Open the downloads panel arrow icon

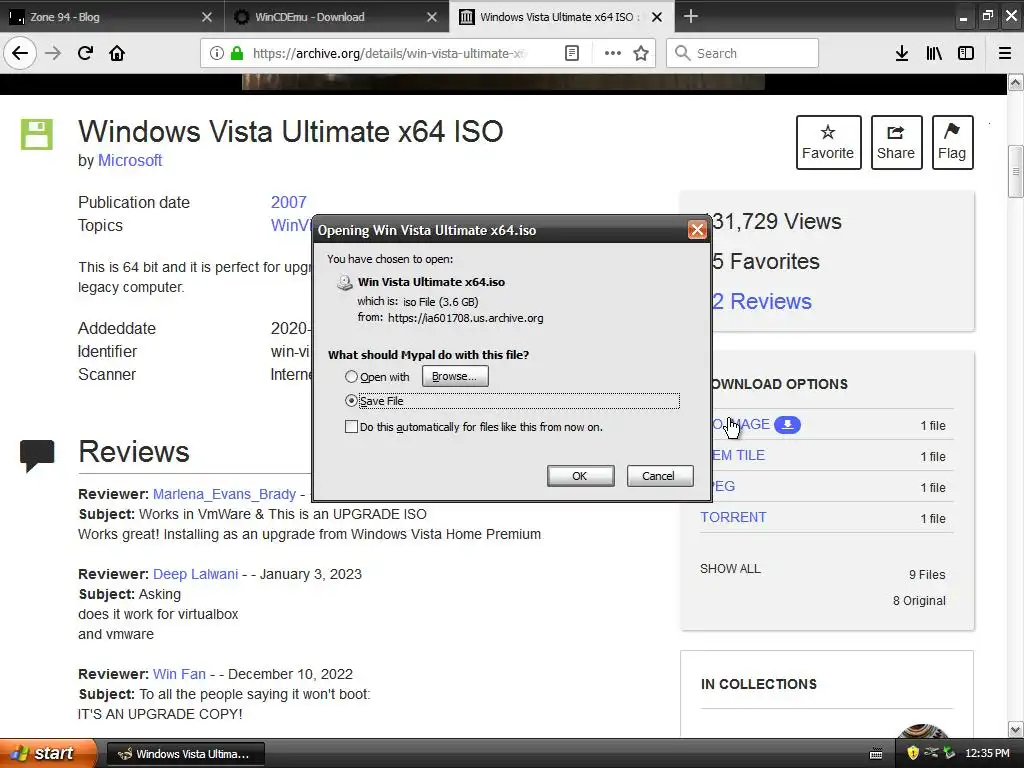click(902, 53)
